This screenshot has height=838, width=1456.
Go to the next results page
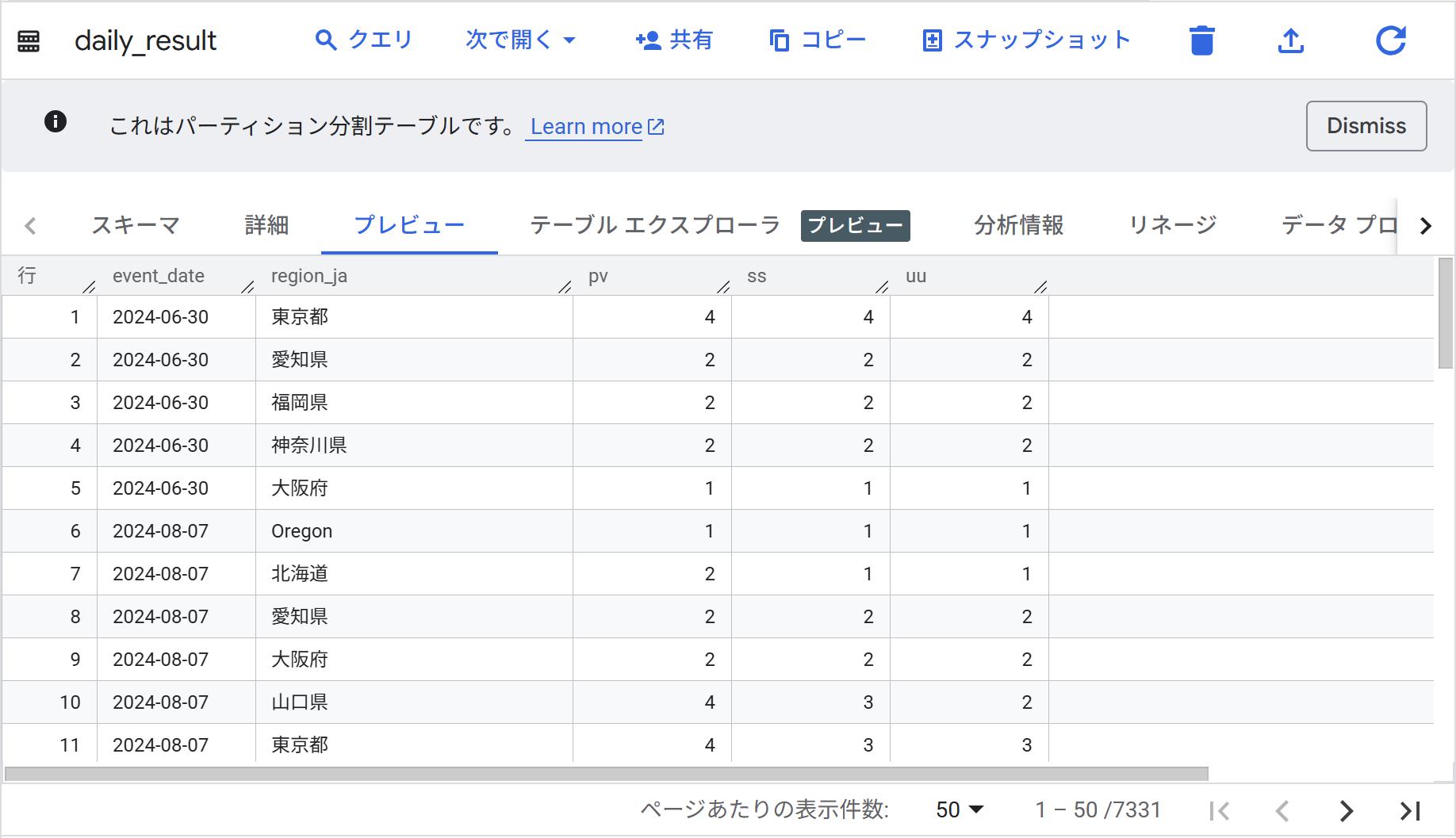(x=1346, y=810)
